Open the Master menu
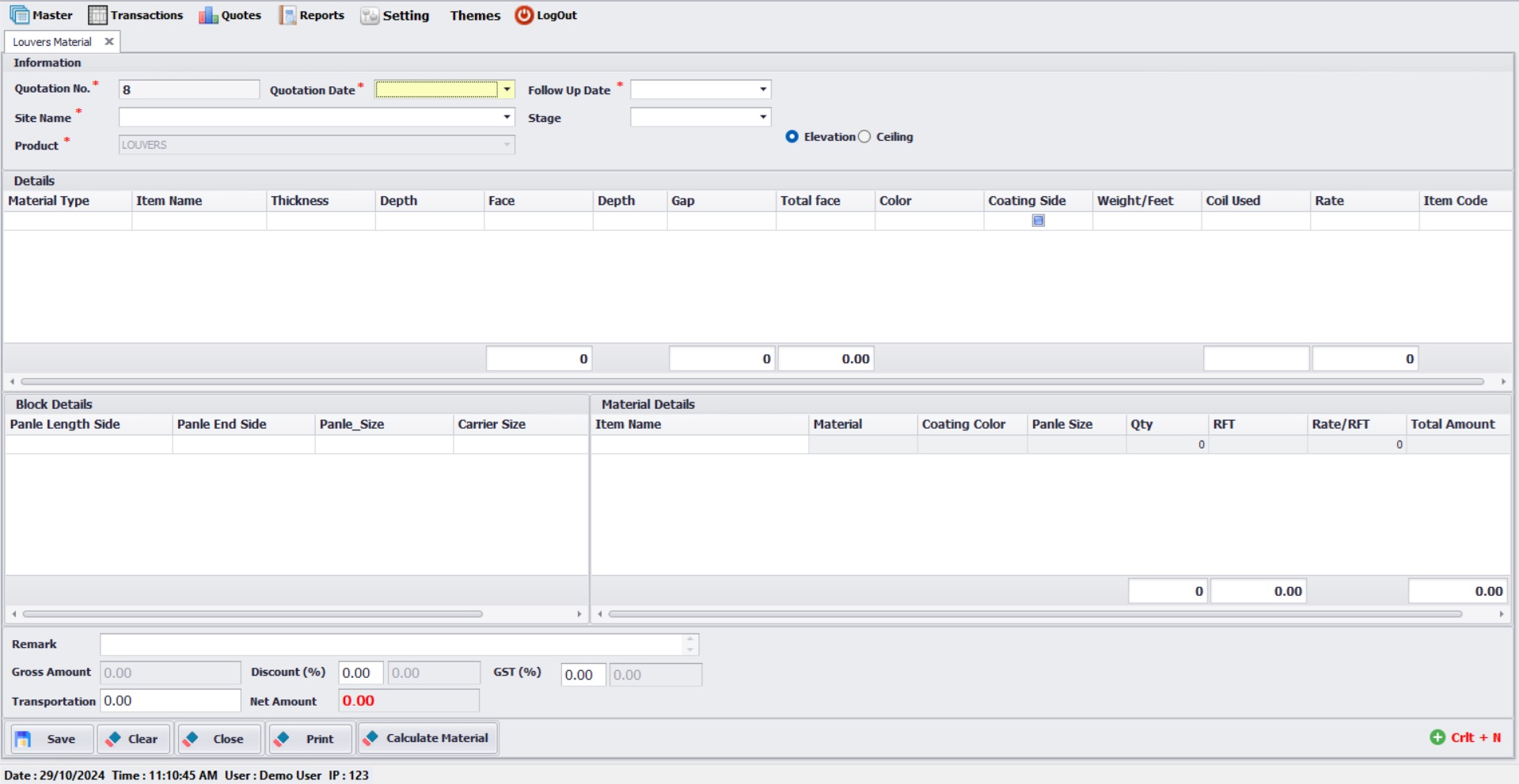Screen dimensions: 1519x784 (41, 15)
